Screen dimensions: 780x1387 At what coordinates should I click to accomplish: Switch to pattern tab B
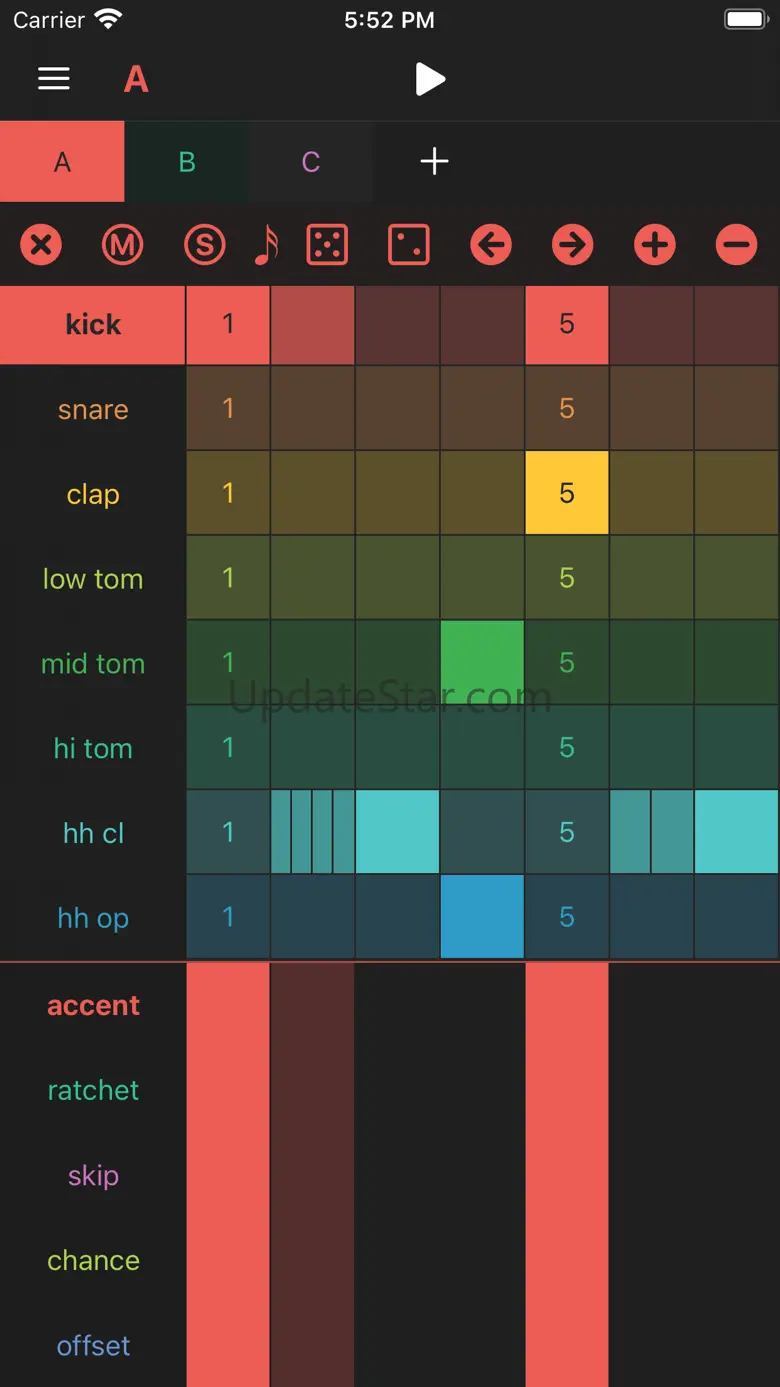click(x=187, y=162)
